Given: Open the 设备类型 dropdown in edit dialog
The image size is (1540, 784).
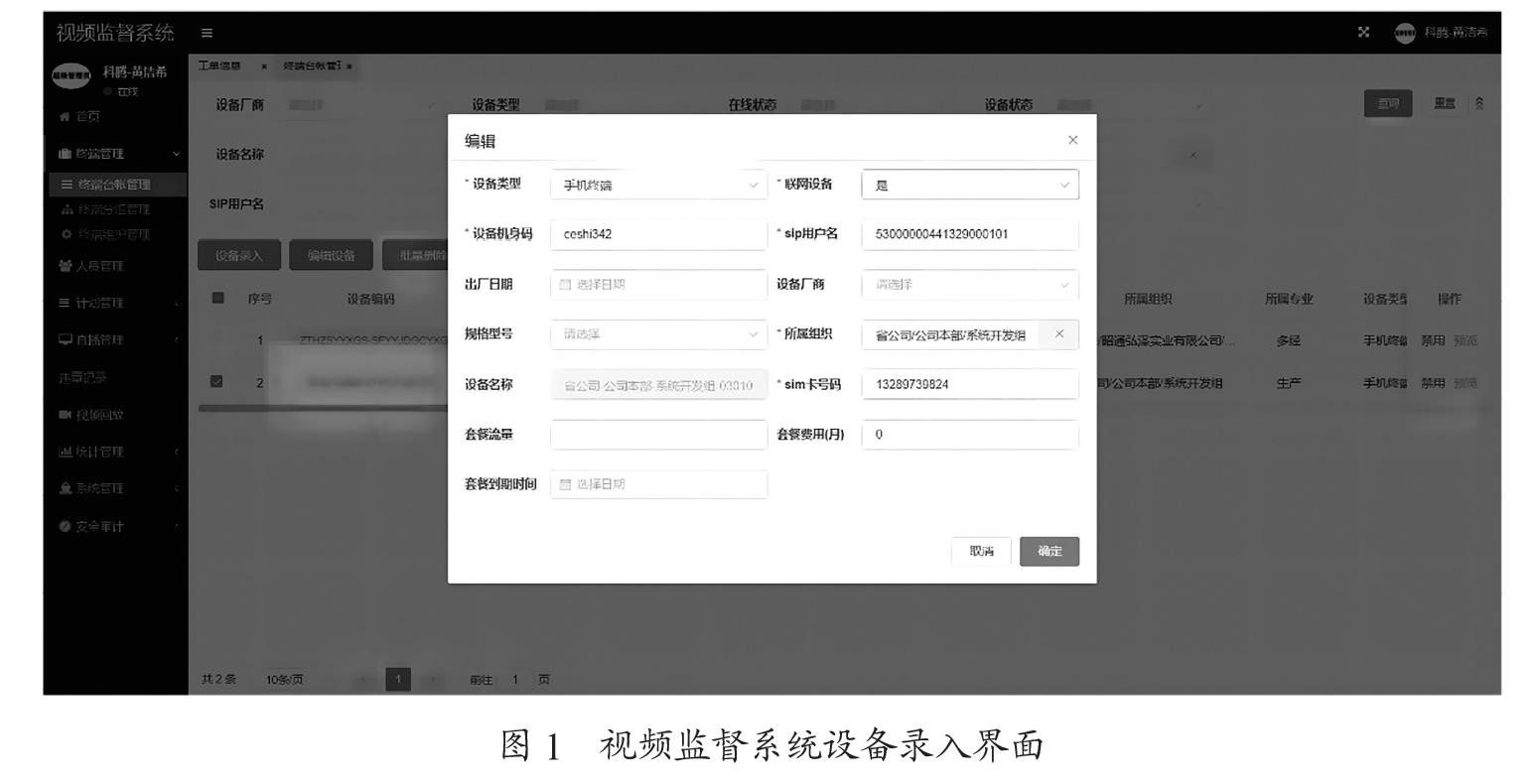Looking at the screenshot, I should 658,185.
